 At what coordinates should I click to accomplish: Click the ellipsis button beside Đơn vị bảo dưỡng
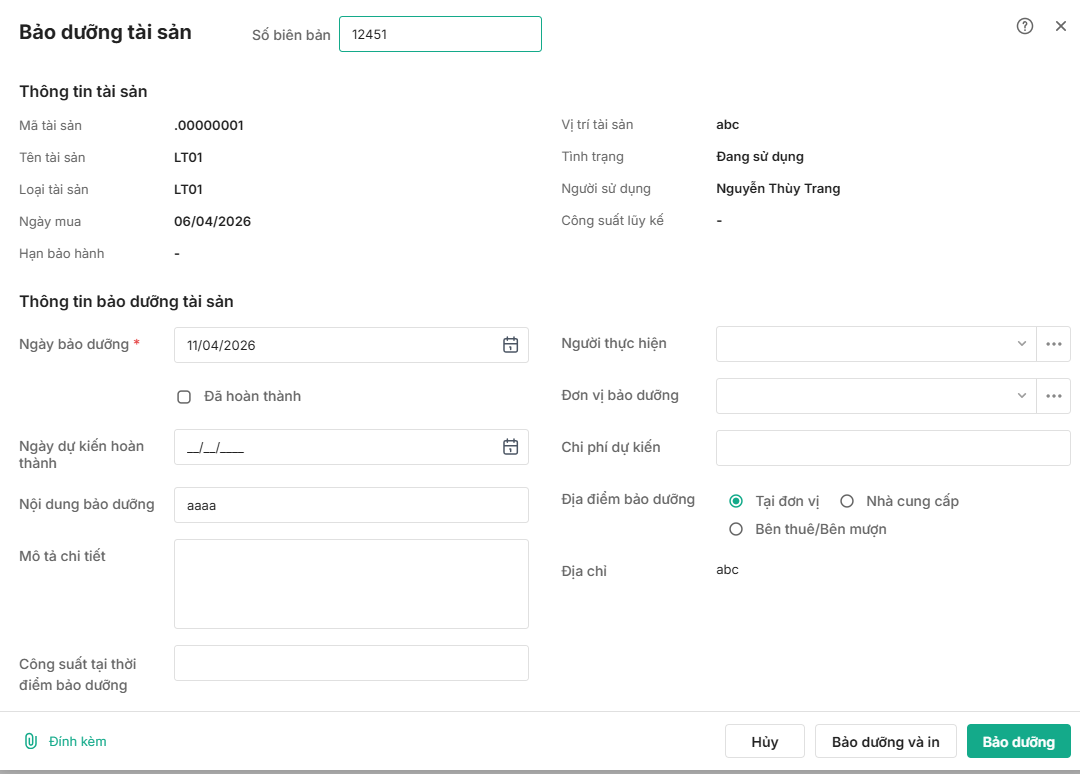(1053, 396)
